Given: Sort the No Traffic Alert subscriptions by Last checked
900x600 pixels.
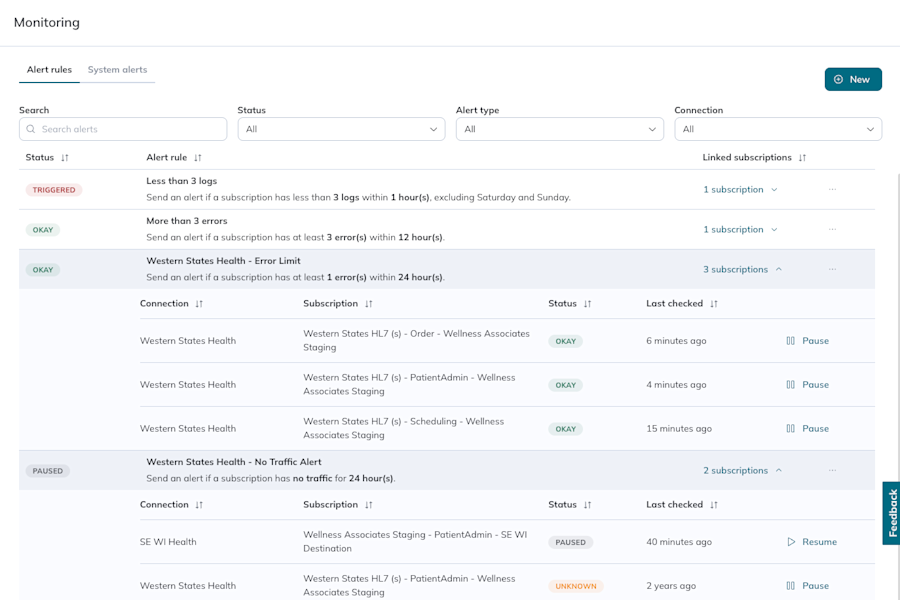Looking at the screenshot, I should [713, 505].
